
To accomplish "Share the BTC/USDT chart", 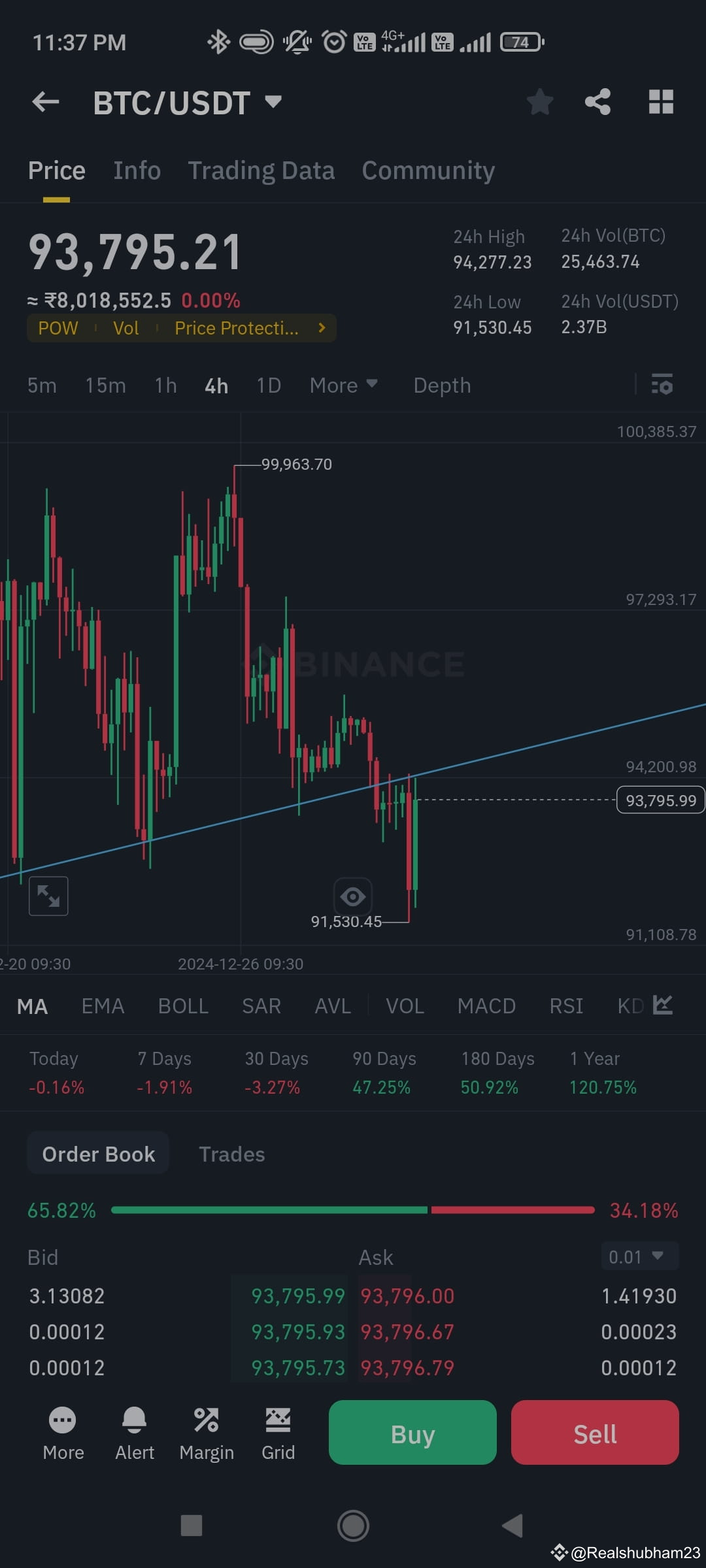I will [598, 102].
